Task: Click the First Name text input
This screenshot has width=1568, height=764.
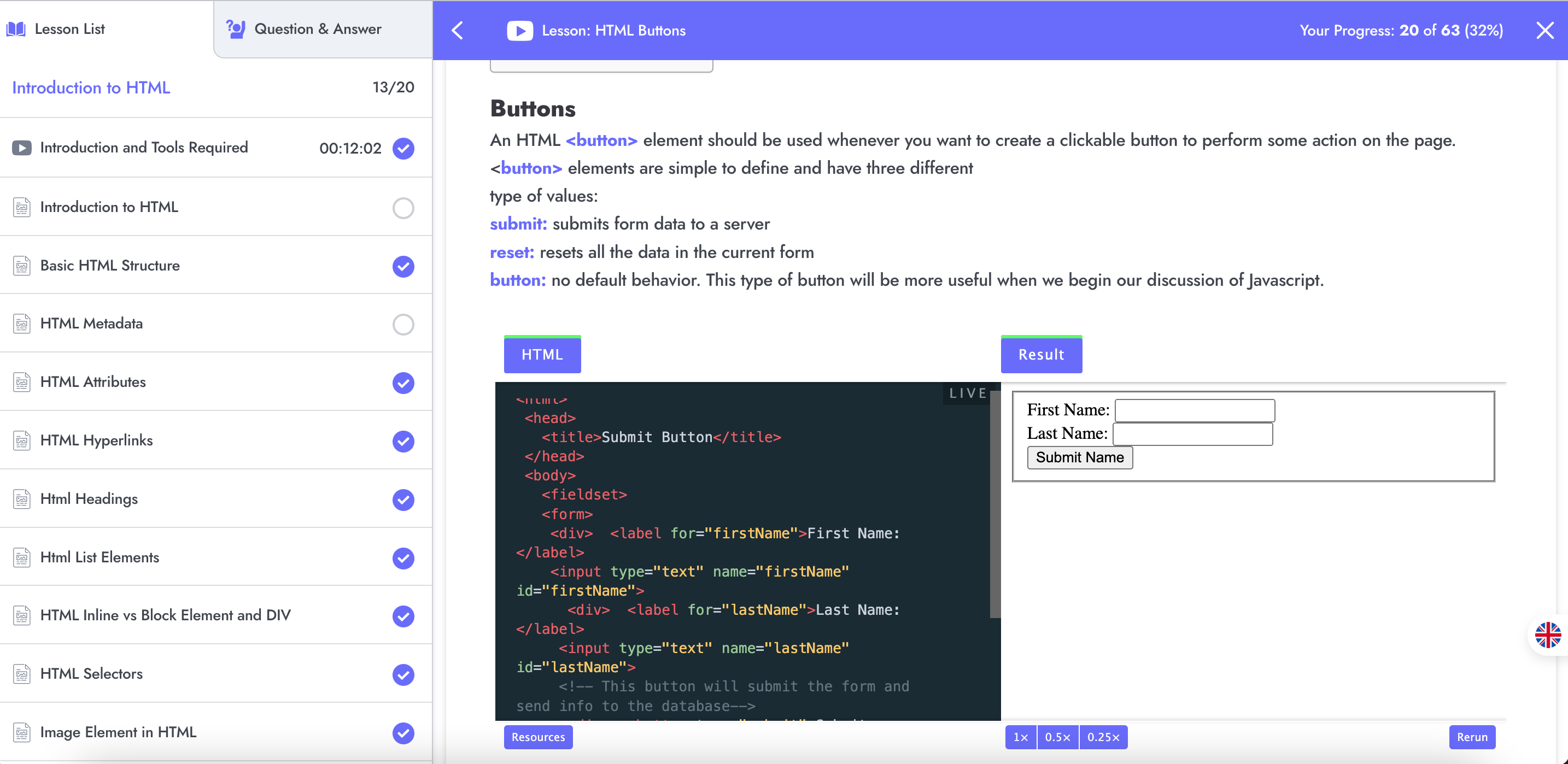Action: [x=1194, y=410]
